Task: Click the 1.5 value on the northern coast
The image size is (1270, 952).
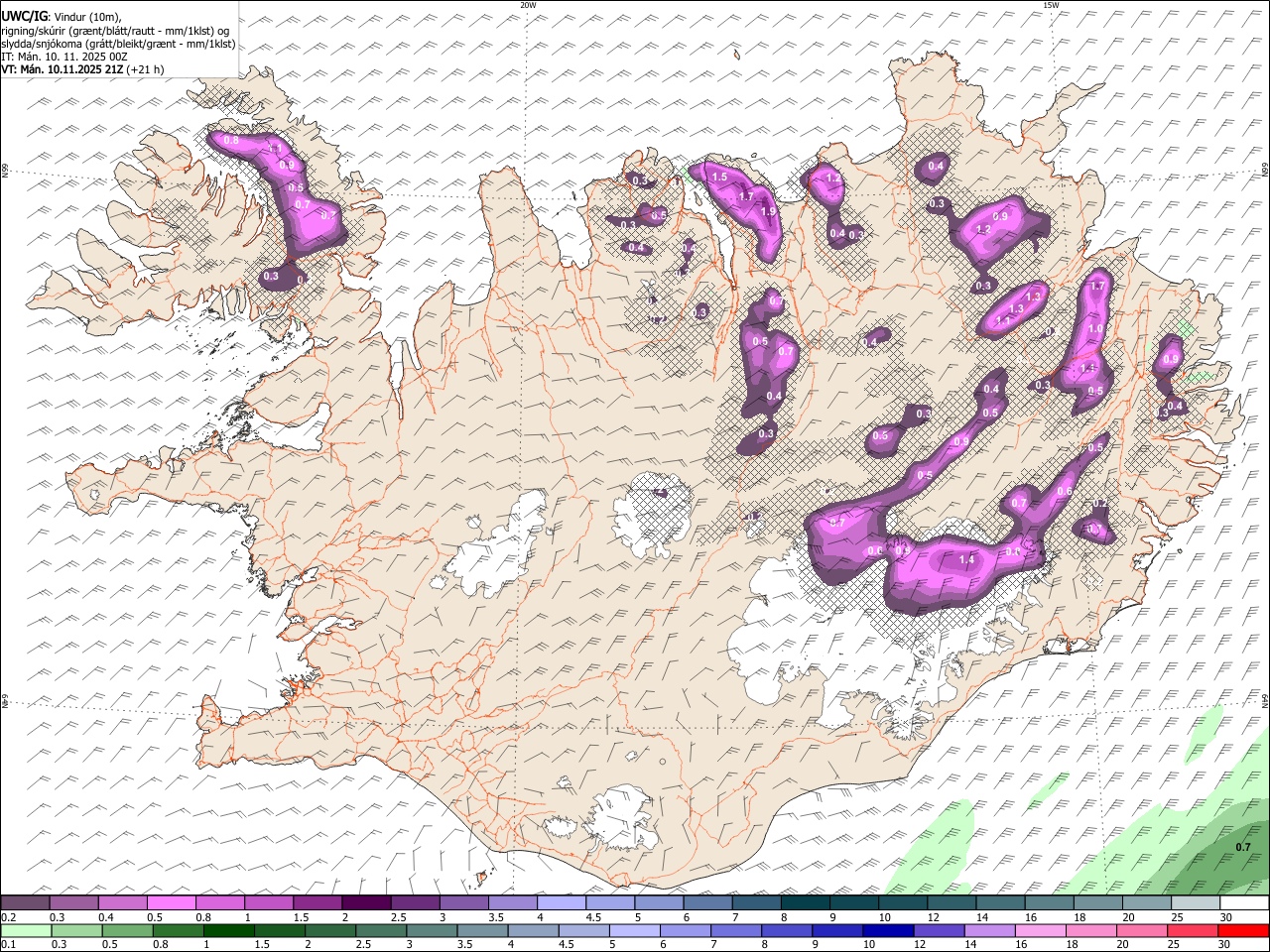Action: pos(719,177)
